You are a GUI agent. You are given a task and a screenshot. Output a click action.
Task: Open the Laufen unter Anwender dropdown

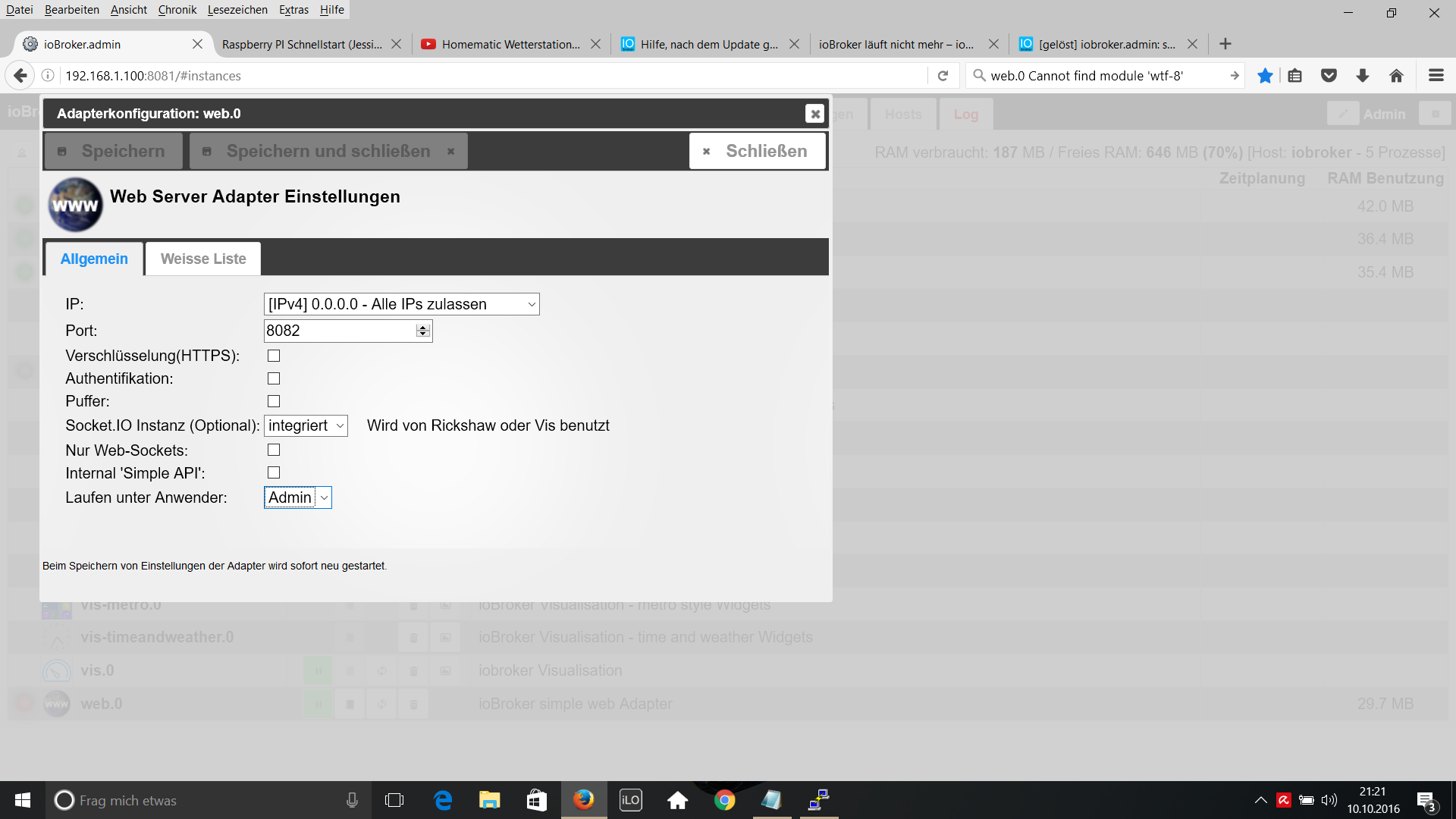(x=298, y=497)
